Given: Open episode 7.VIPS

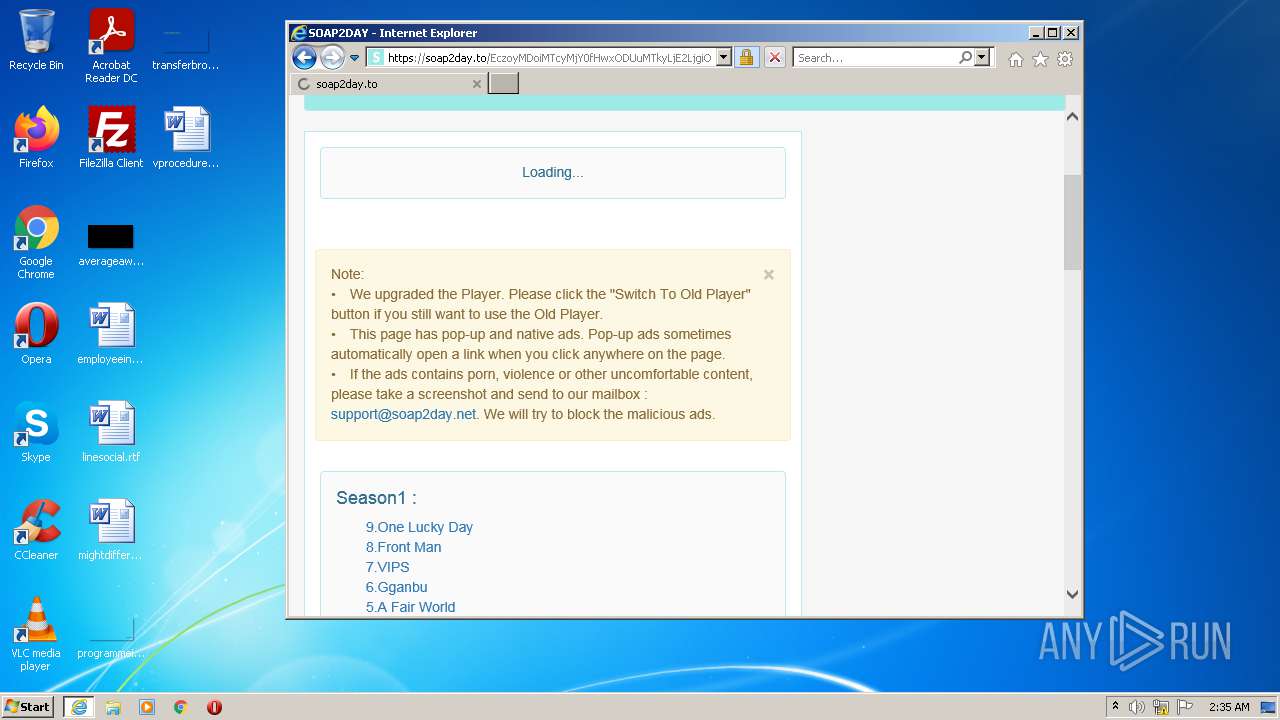Looking at the screenshot, I should click(x=387, y=567).
